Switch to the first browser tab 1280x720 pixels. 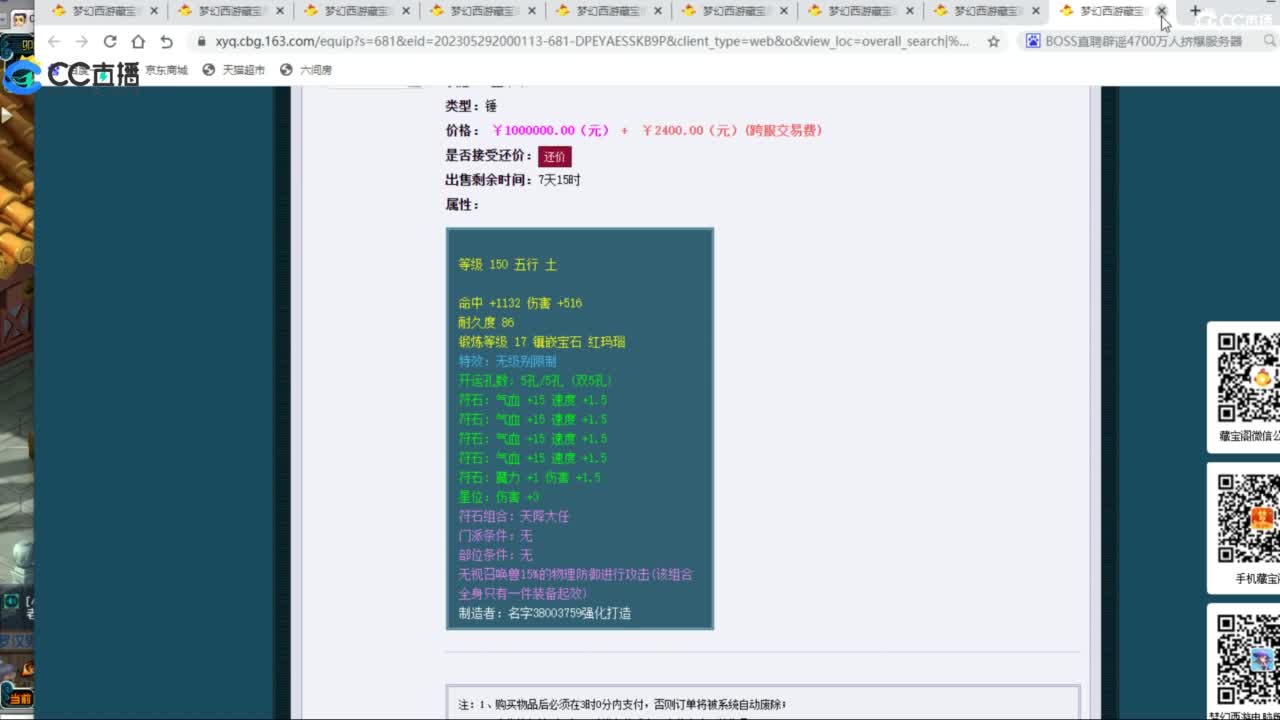pos(100,11)
